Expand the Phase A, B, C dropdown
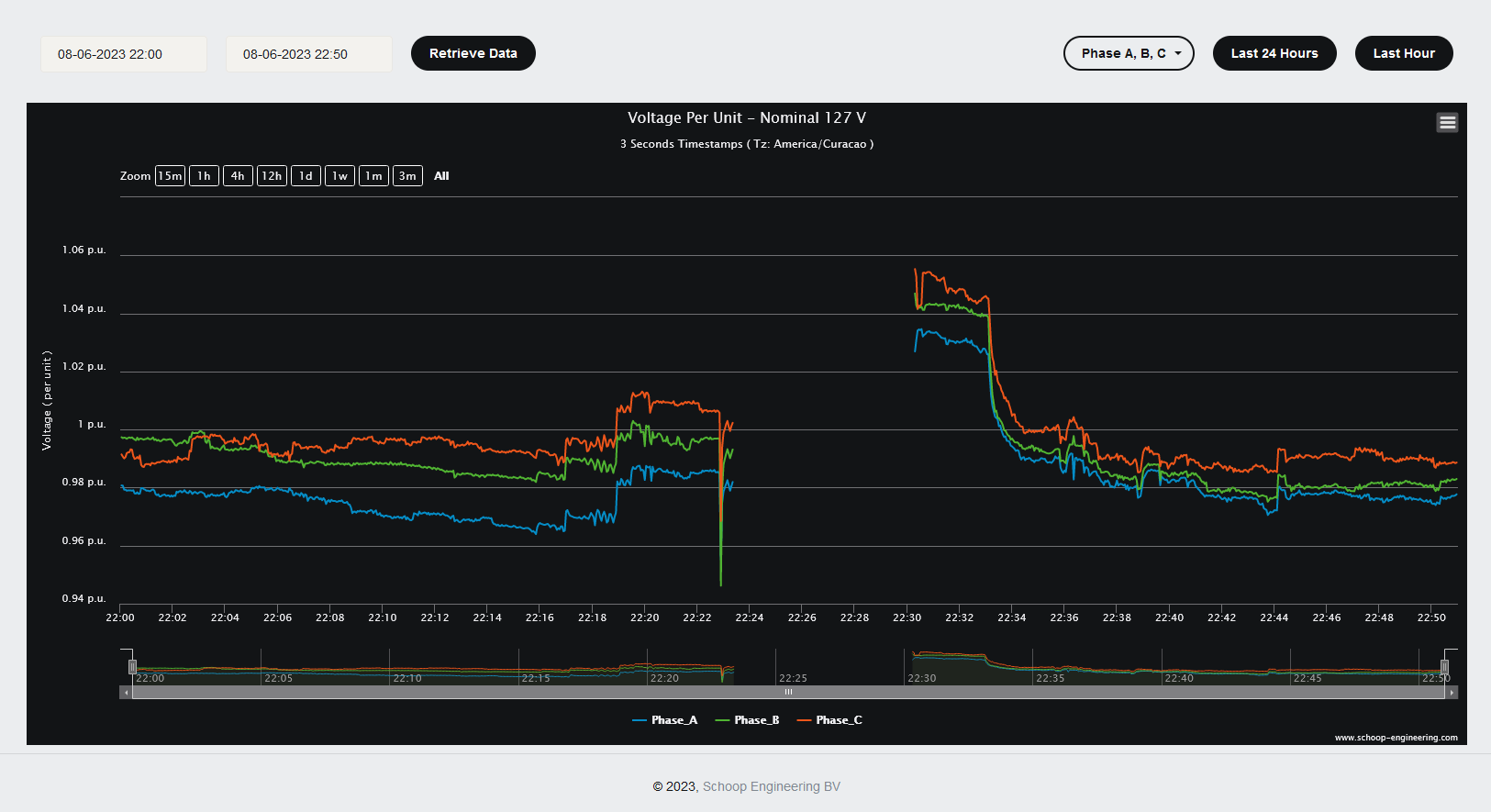The height and width of the screenshot is (812, 1491). pyautogui.click(x=1129, y=53)
